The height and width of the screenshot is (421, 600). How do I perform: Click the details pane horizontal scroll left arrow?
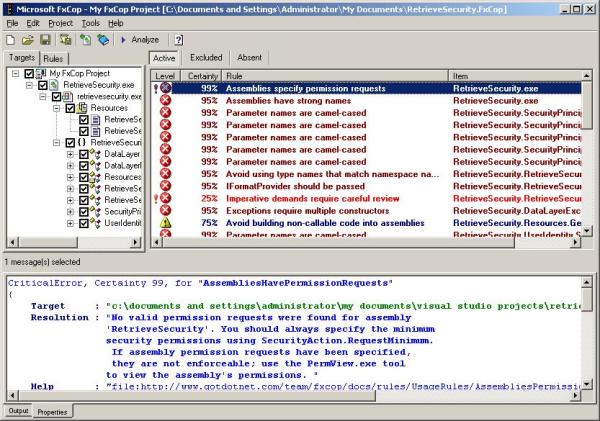pos(13,395)
